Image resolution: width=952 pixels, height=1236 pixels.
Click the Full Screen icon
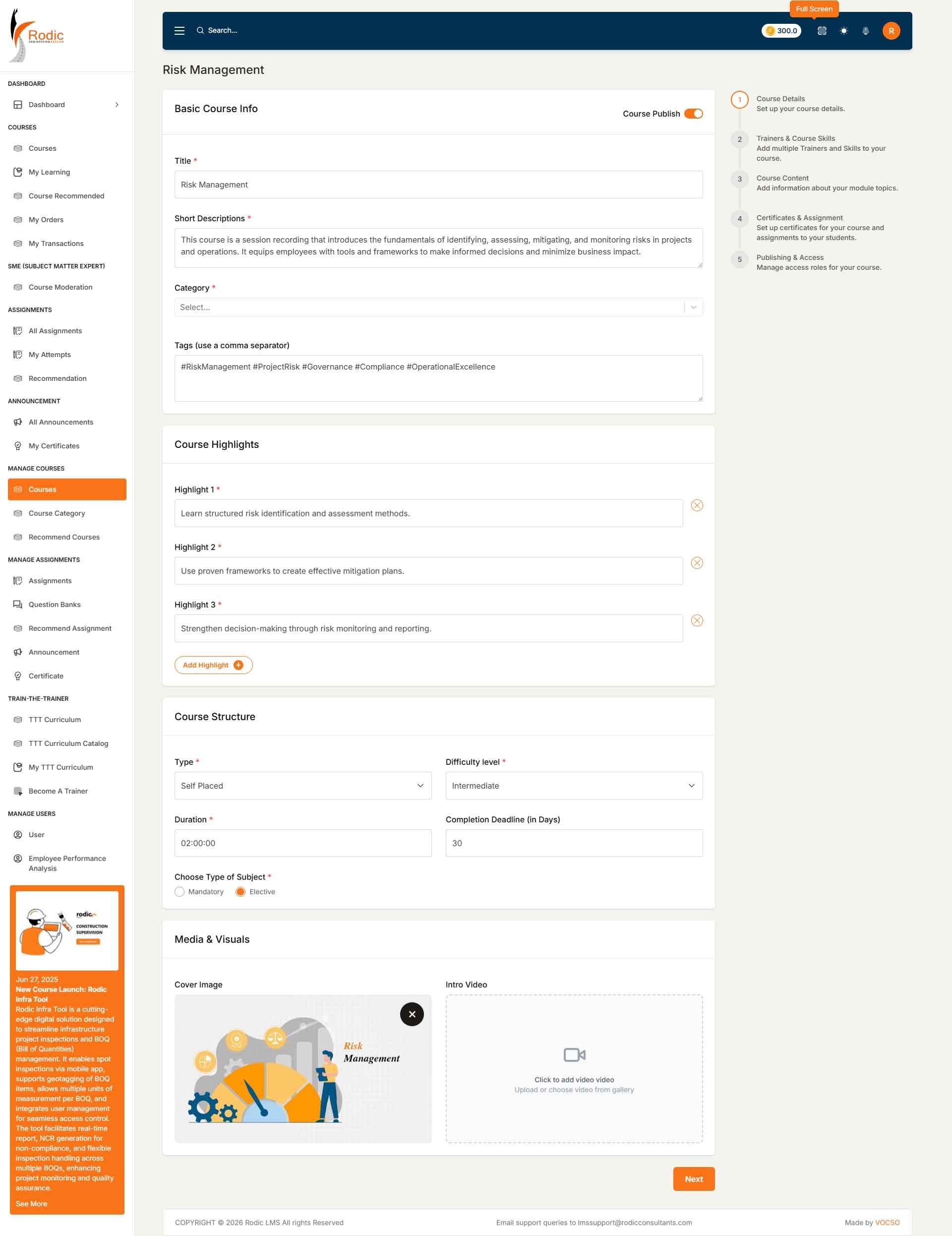(822, 31)
